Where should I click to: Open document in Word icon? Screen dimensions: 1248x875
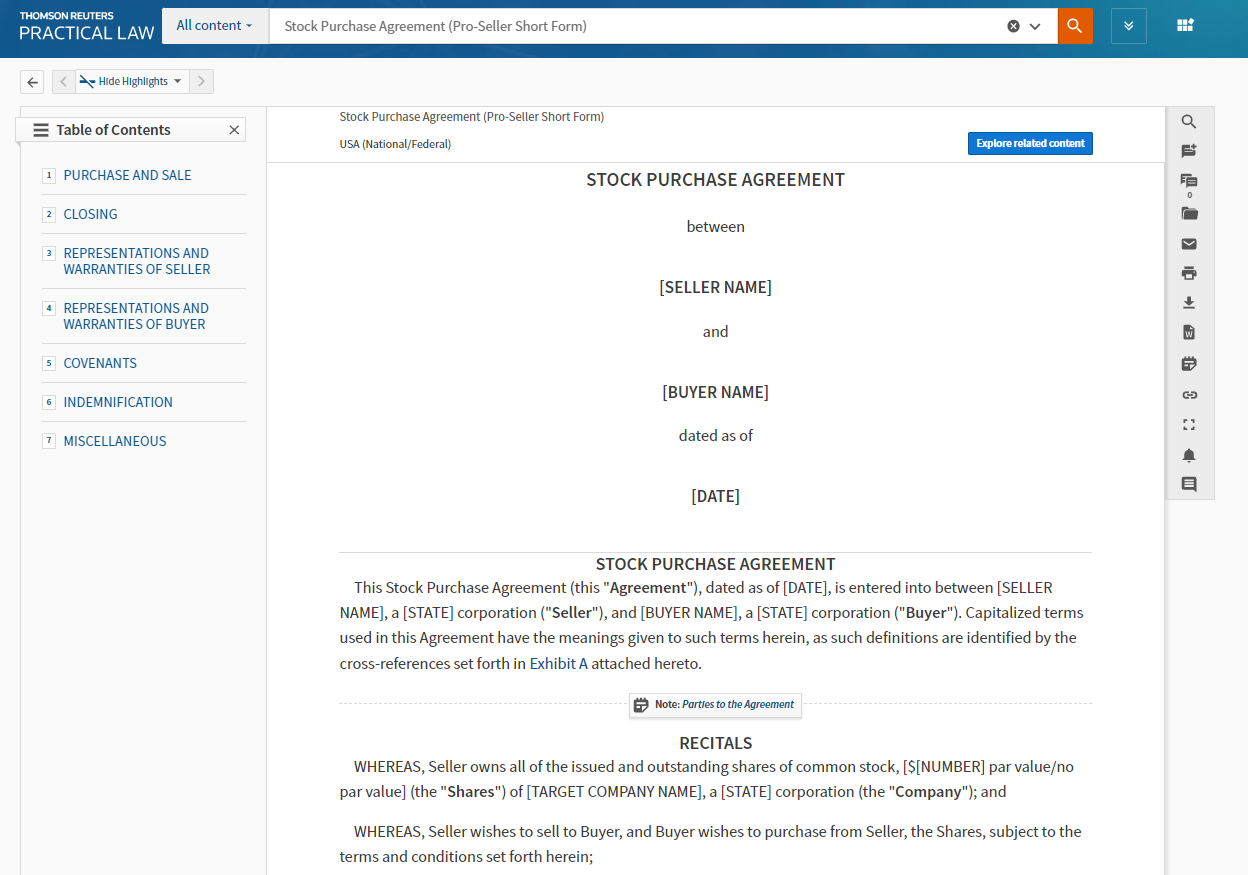coord(1189,333)
